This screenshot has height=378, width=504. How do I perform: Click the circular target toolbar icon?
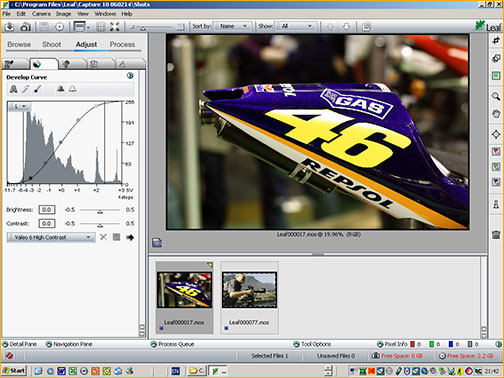pos(59,27)
